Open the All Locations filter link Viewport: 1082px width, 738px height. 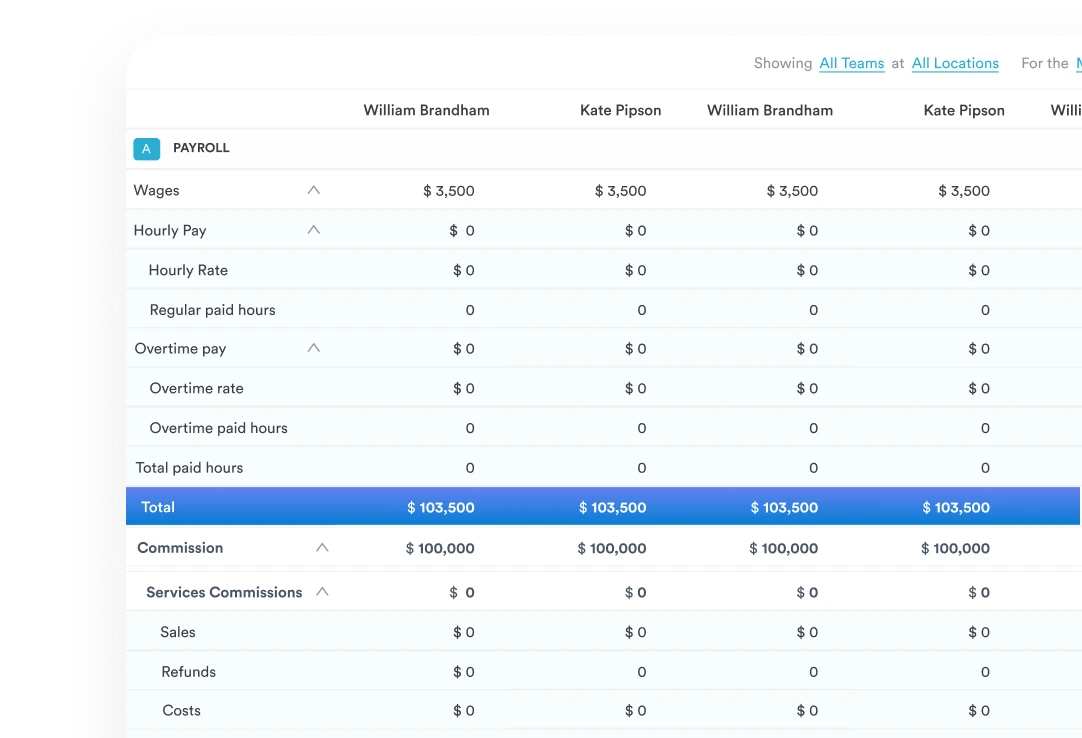(954, 63)
